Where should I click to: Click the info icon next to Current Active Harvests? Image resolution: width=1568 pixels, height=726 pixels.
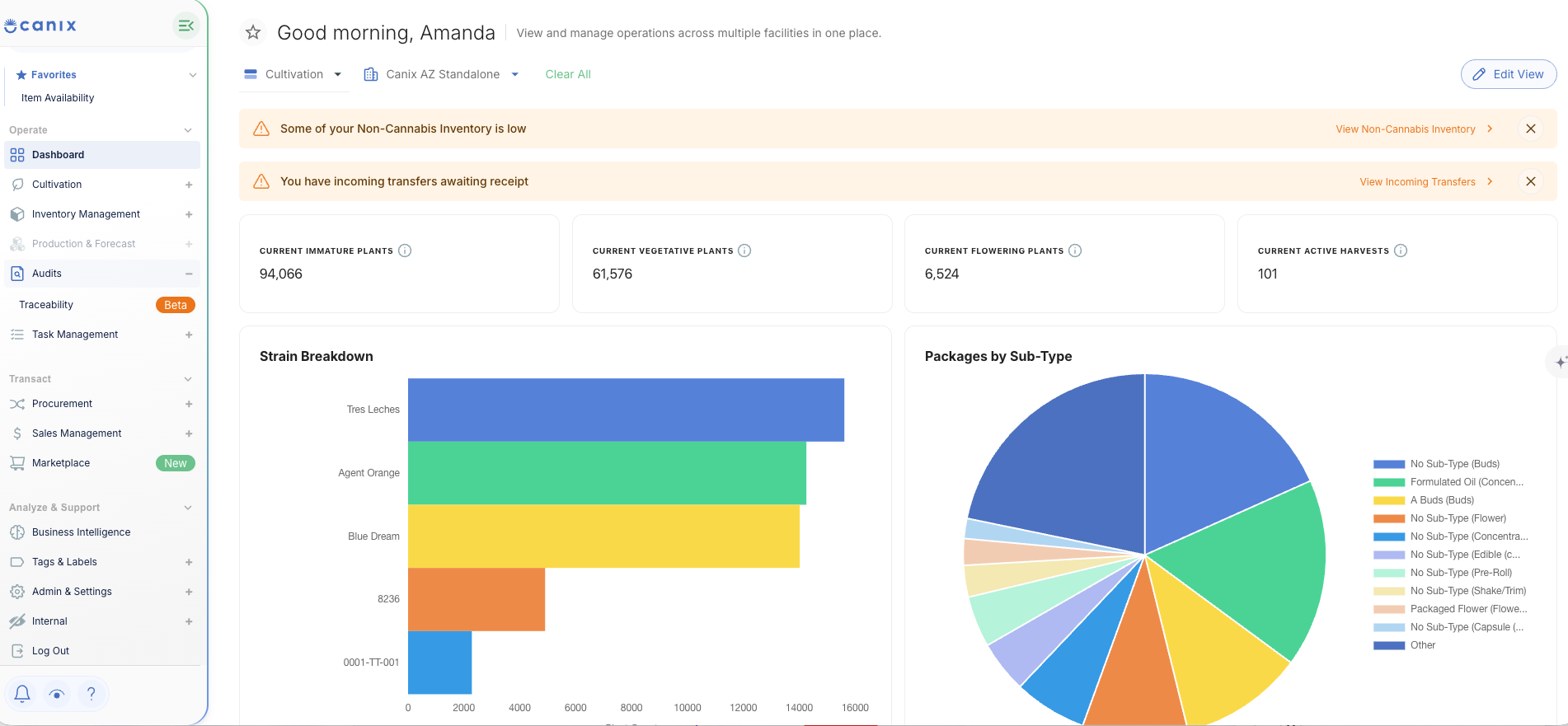[x=1401, y=251]
